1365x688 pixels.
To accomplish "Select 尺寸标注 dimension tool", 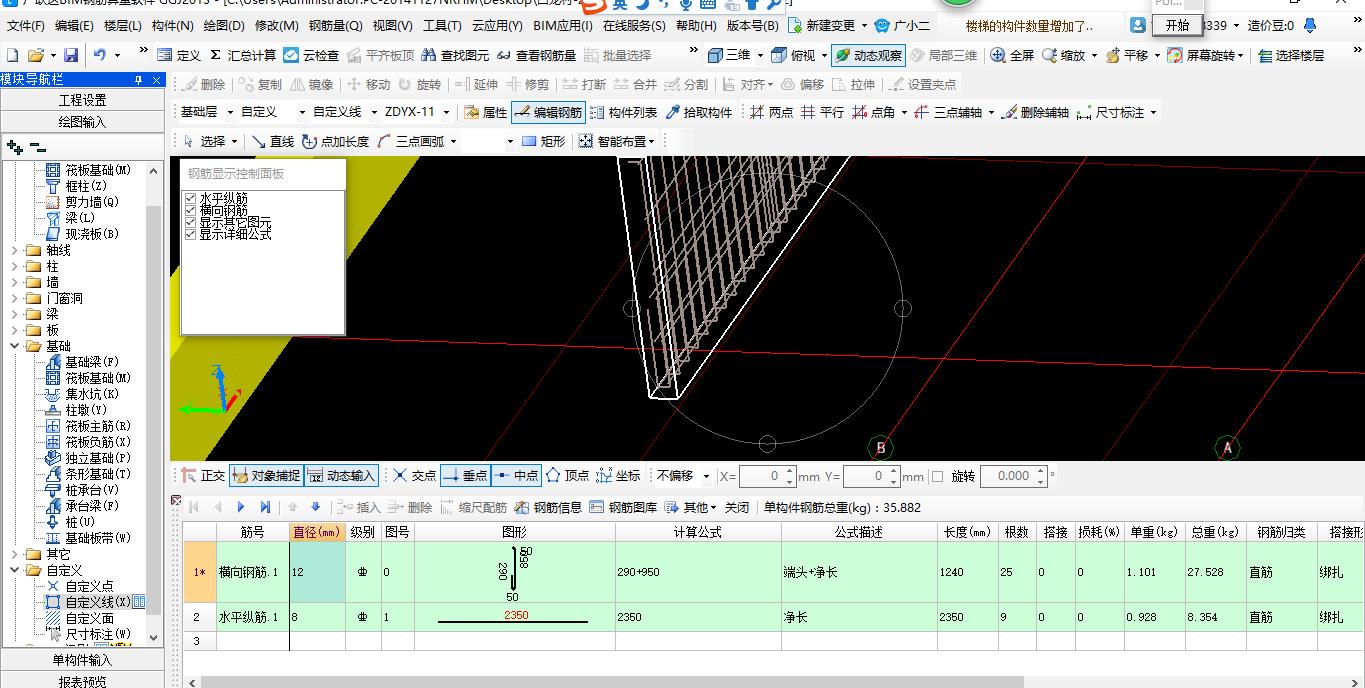I will click(x=1110, y=112).
